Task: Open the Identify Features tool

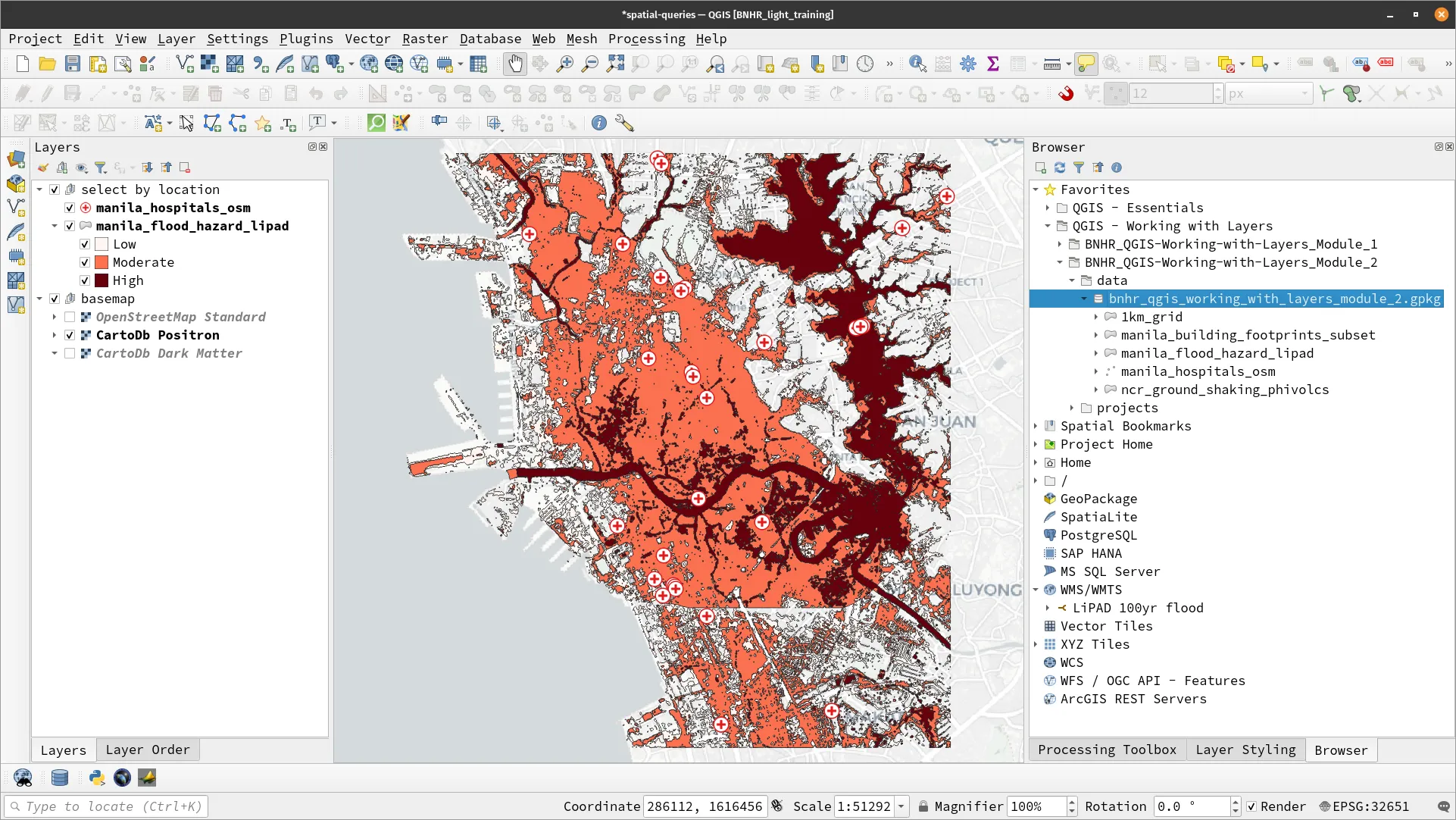Action: click(x=917, y=64)
